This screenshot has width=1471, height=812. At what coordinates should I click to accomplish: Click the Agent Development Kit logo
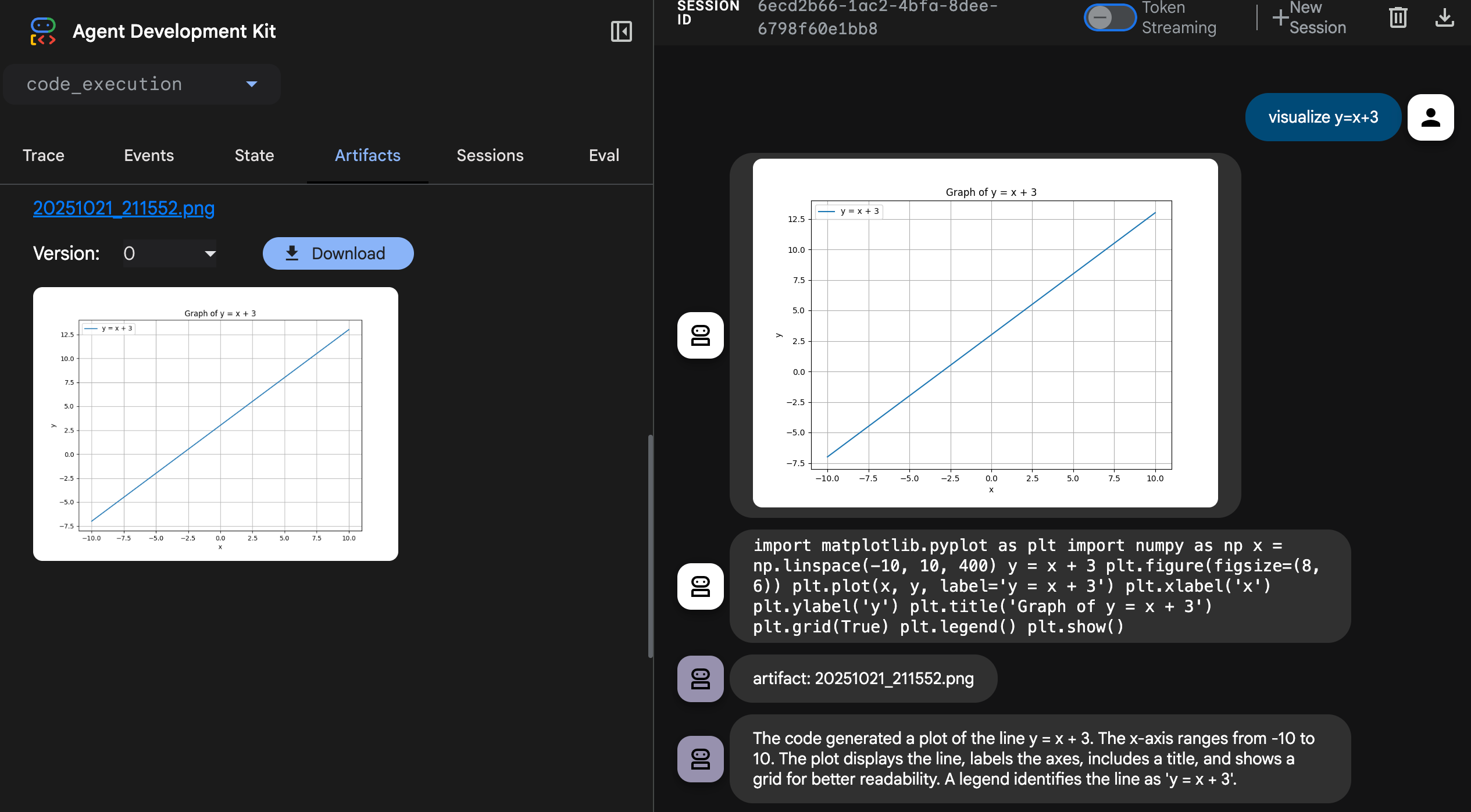pos(43,31)
